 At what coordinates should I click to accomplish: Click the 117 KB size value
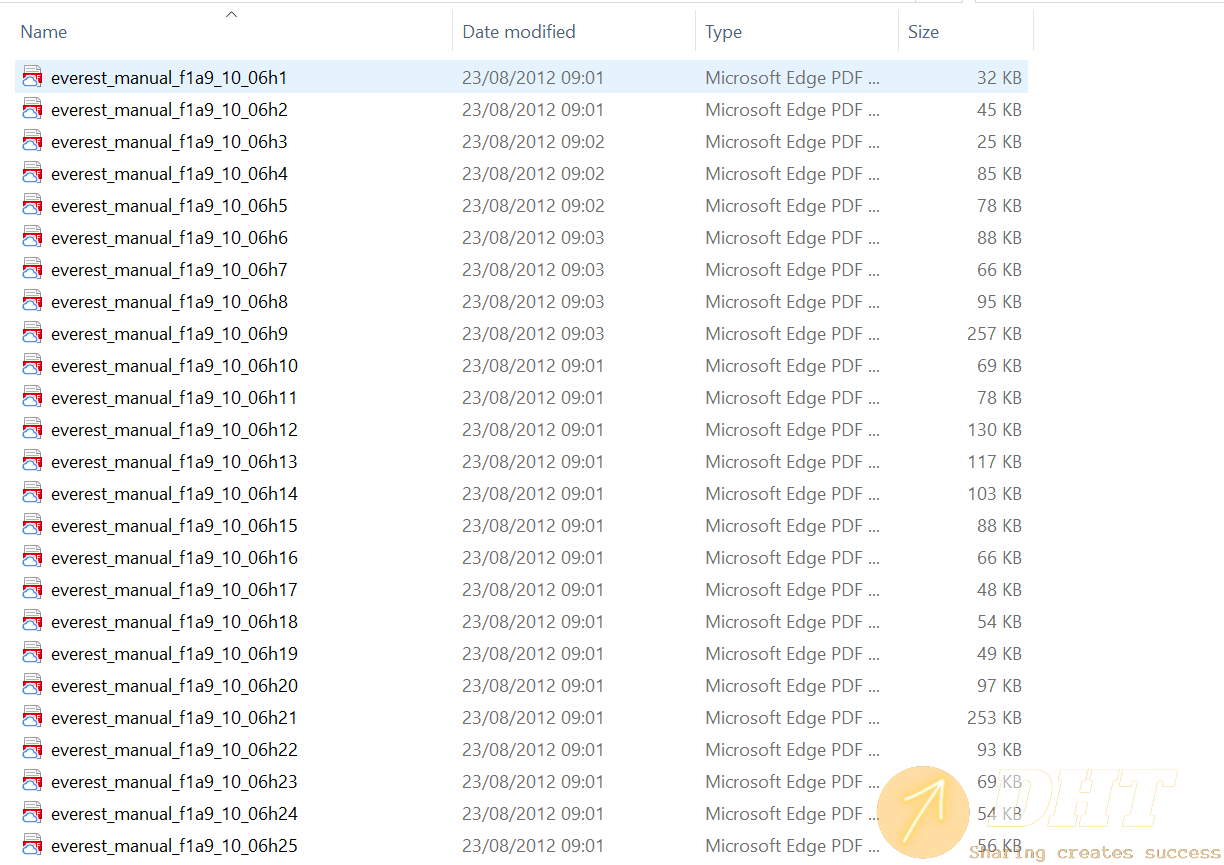(x=994, y=461)
